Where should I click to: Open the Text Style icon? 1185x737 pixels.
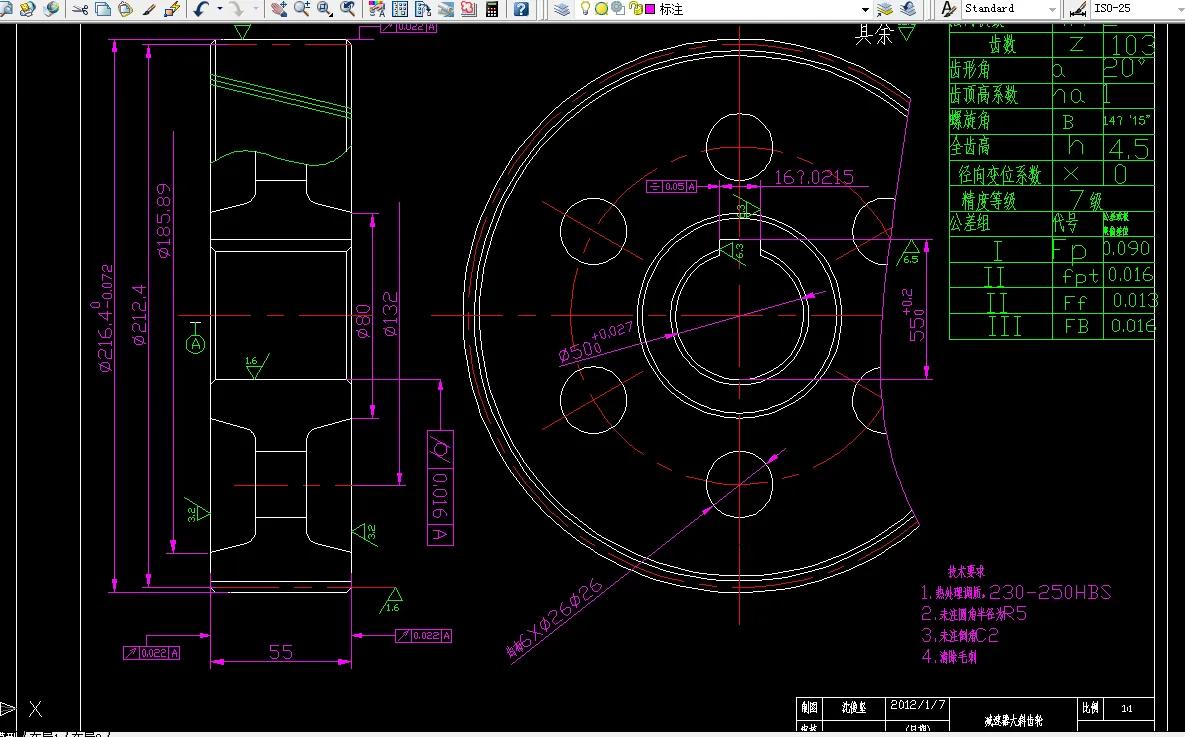tap(948, 9)
